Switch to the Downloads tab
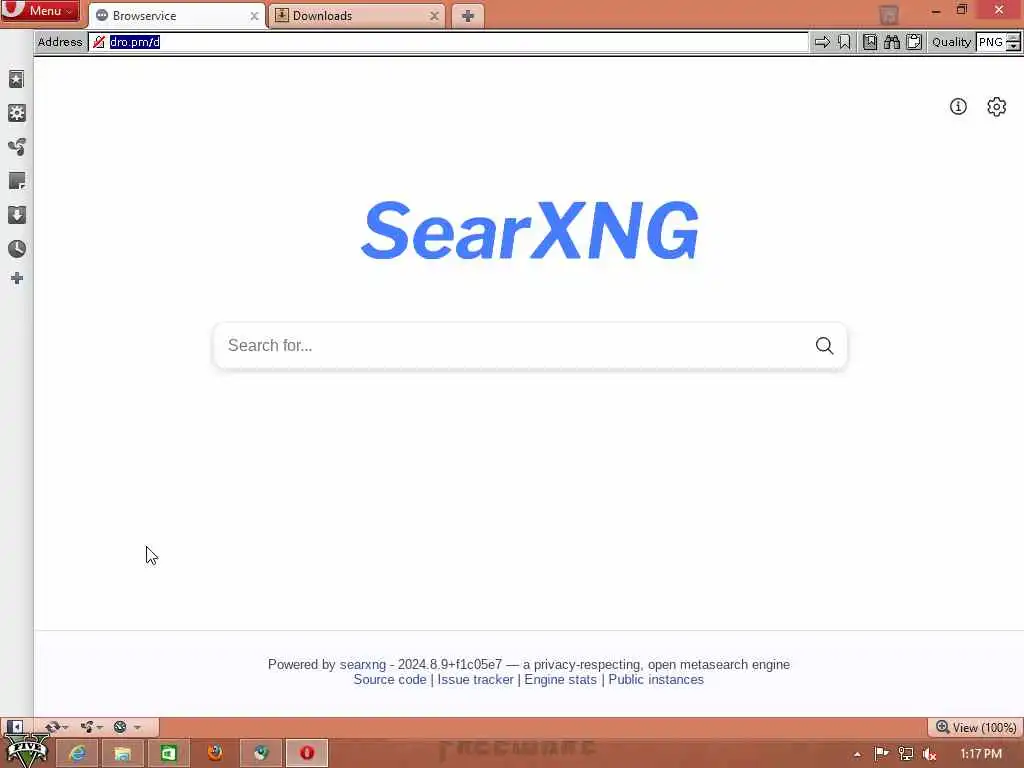1024x768 pixels. point(357,16)
